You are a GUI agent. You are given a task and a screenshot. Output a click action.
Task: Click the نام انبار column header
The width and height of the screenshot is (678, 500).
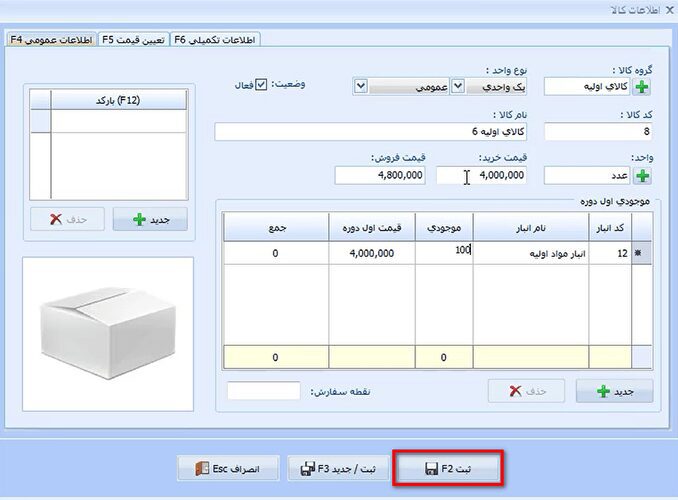pos(531,228)
